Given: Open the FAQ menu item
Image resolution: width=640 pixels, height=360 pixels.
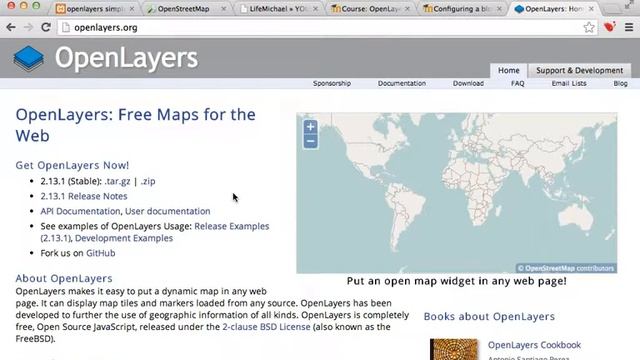Looking at the screenshot, I should pyautogui.click(x=518, y=83).
